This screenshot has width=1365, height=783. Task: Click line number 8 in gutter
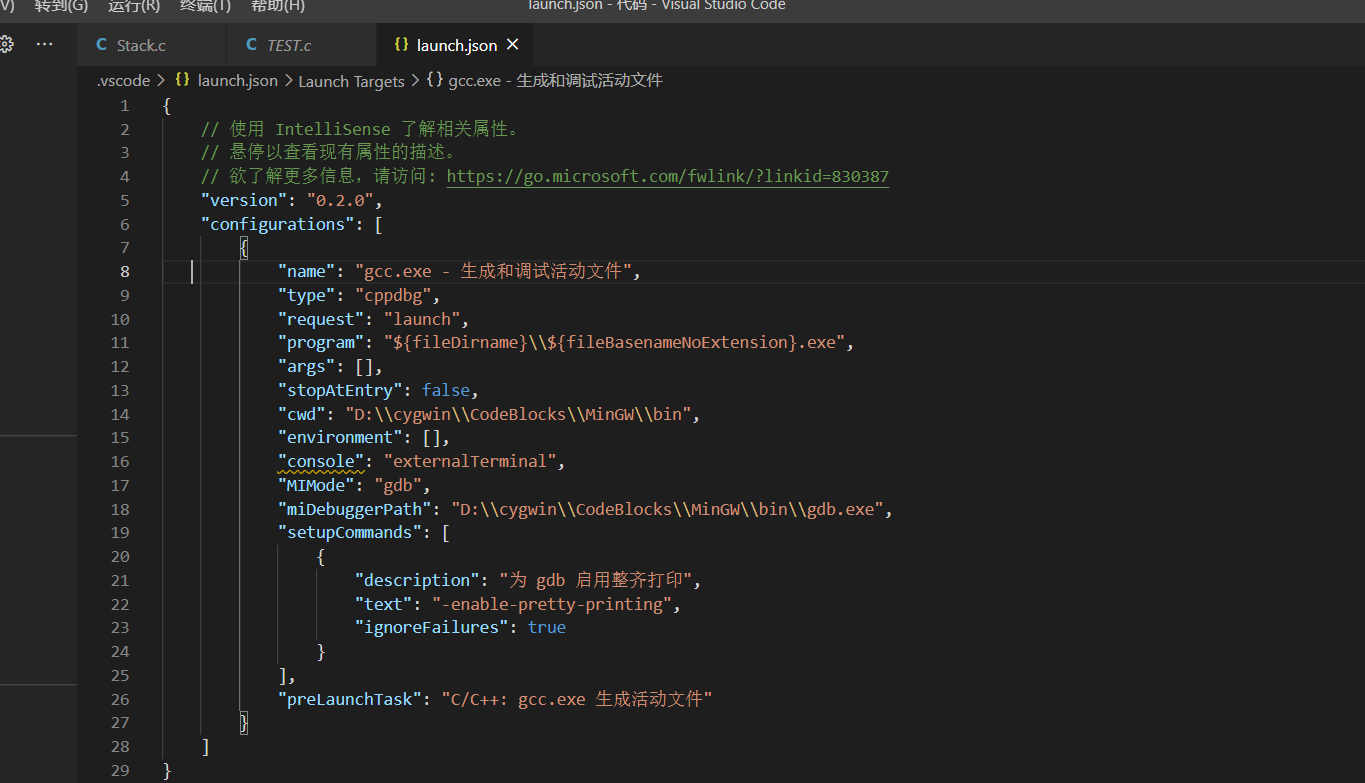click(x=124, y=272)
